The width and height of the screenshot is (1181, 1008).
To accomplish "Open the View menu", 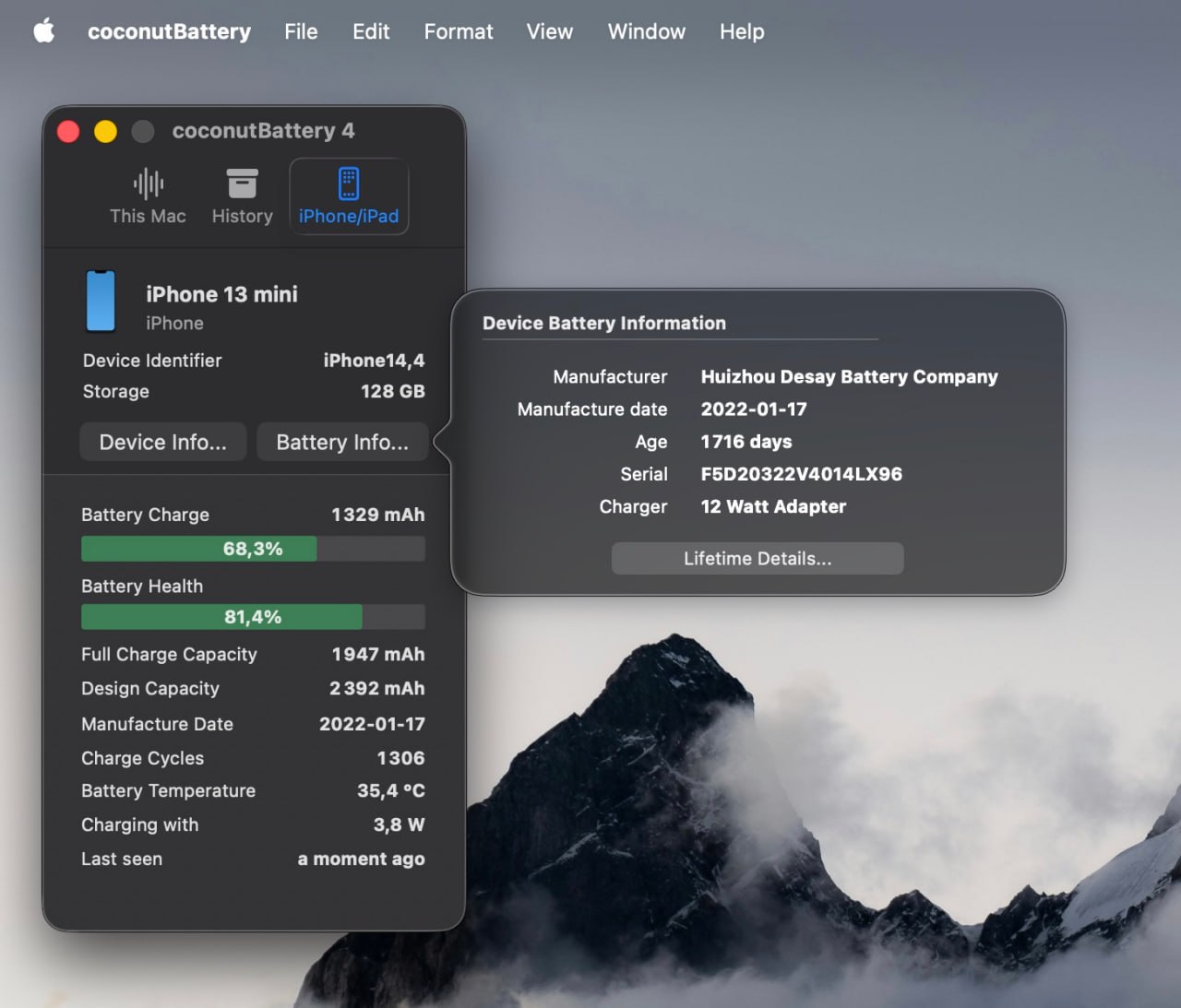I will coord(550,31).
